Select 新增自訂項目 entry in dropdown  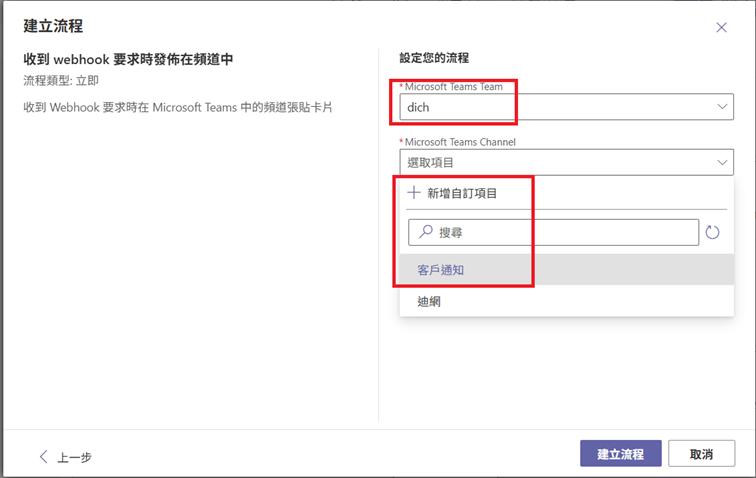point(462,193)
